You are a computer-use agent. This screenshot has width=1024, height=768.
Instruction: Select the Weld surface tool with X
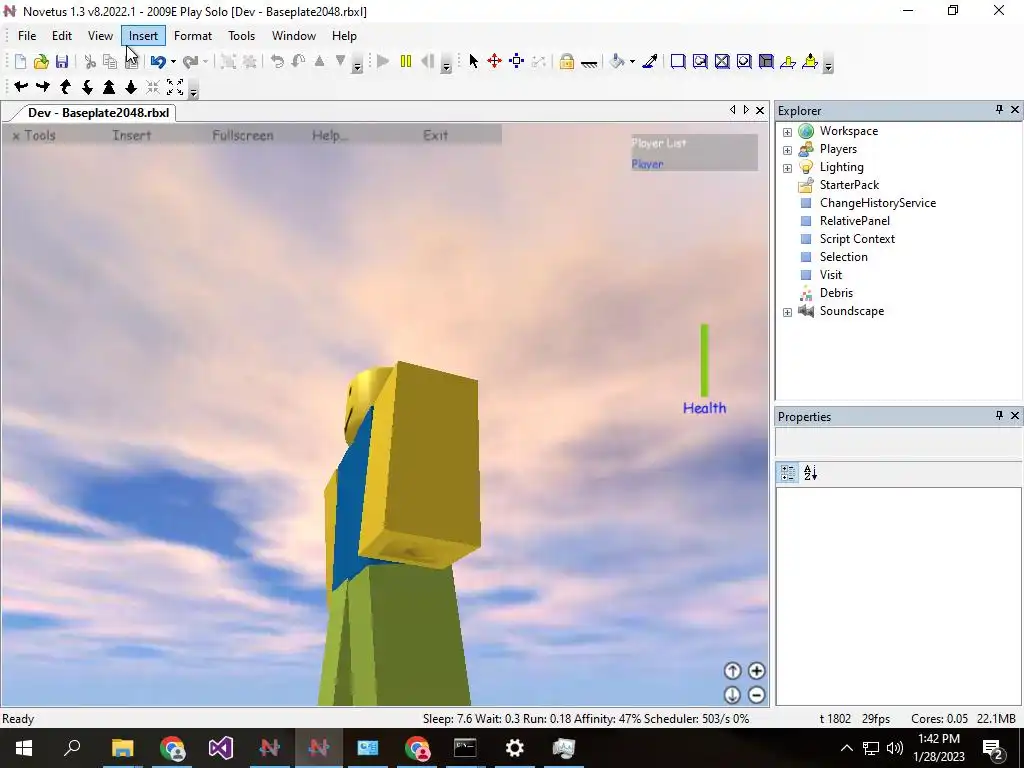pos(722,61)
